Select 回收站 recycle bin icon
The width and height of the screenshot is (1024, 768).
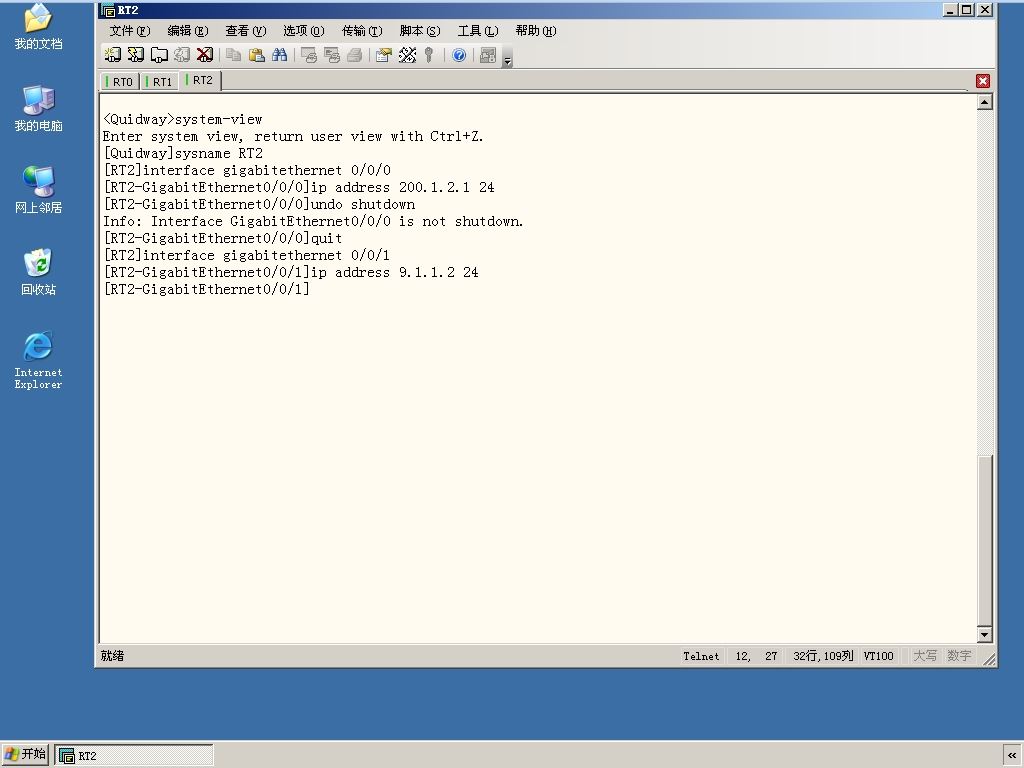pyautogui.click(x=39, y=272)
